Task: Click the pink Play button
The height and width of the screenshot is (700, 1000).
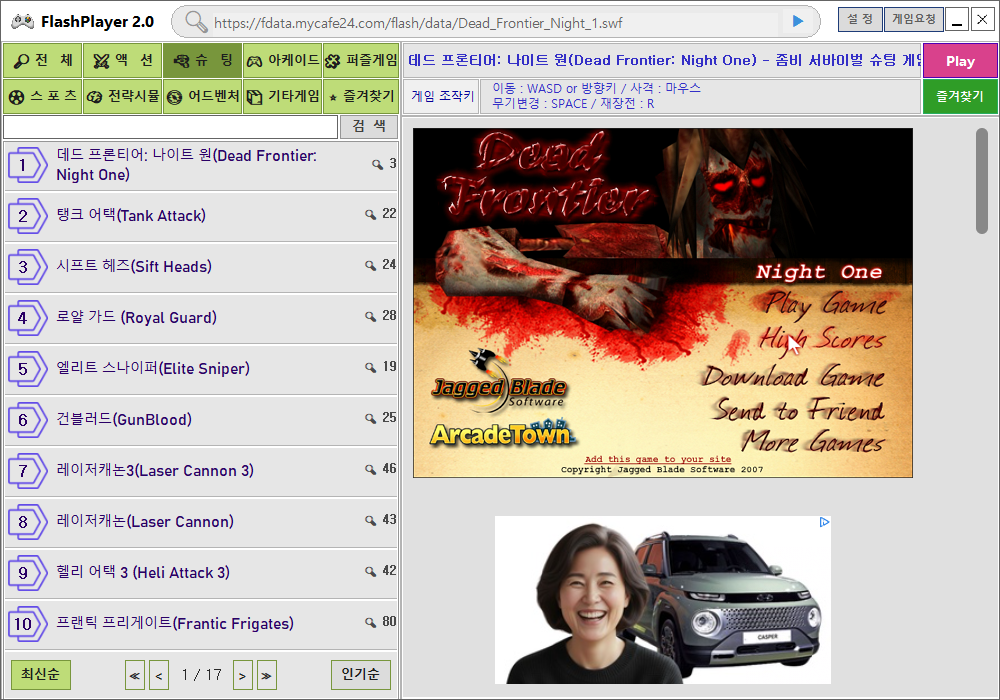Action: pos(960,61)
